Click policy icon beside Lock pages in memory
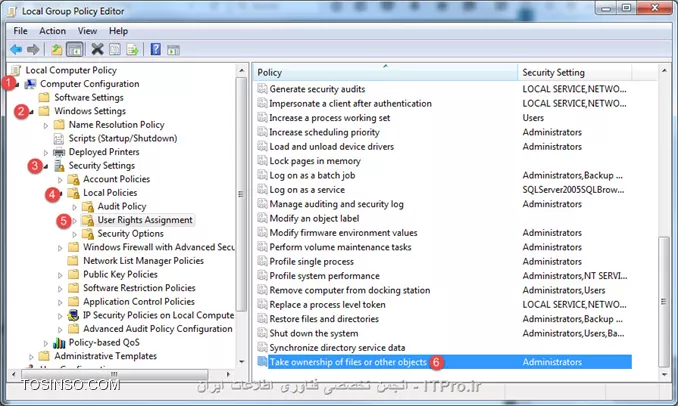Image resolution: width=678 pixels, height=406 pixels. pyautogui.click(x=262, y=161)
